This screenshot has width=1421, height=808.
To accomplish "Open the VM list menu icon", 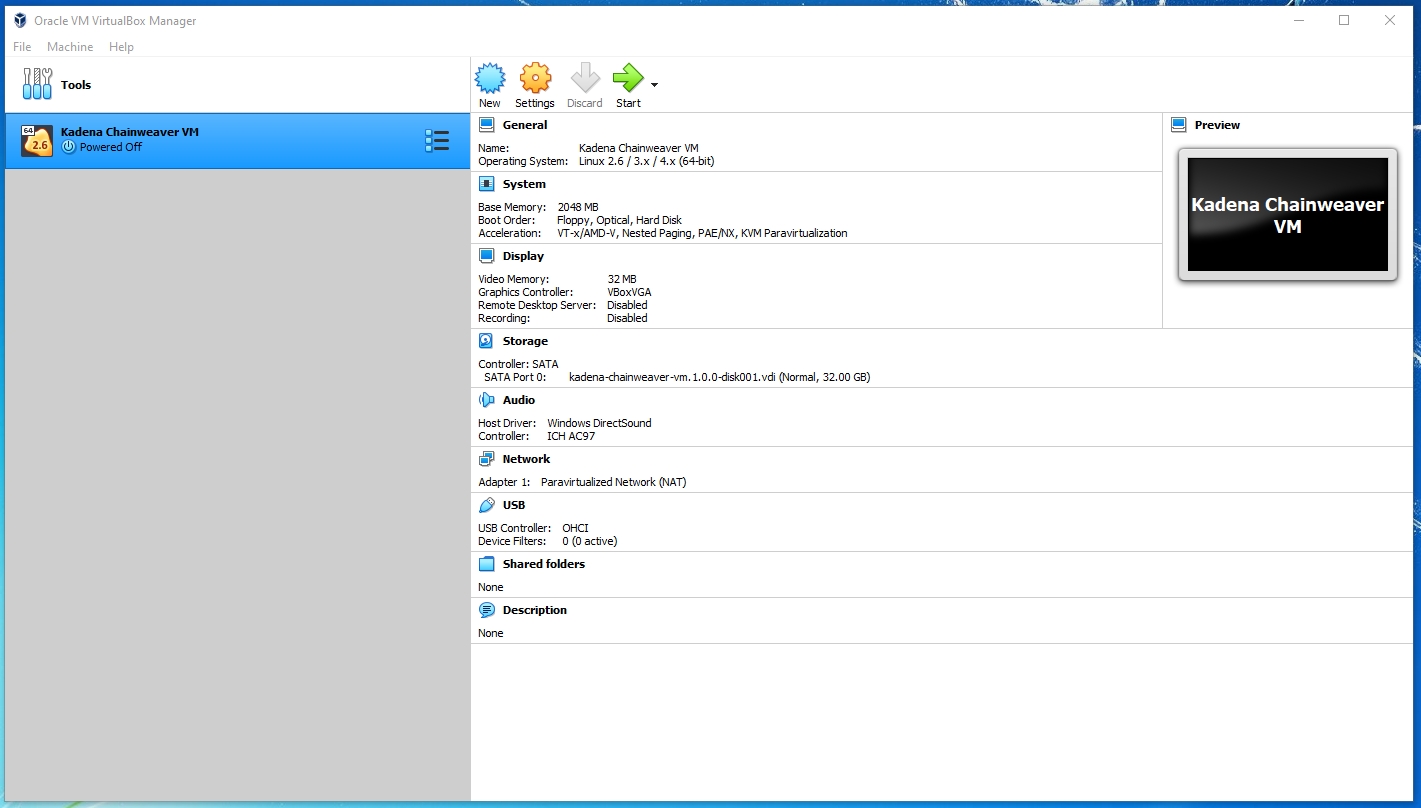I will pos(437,141).
